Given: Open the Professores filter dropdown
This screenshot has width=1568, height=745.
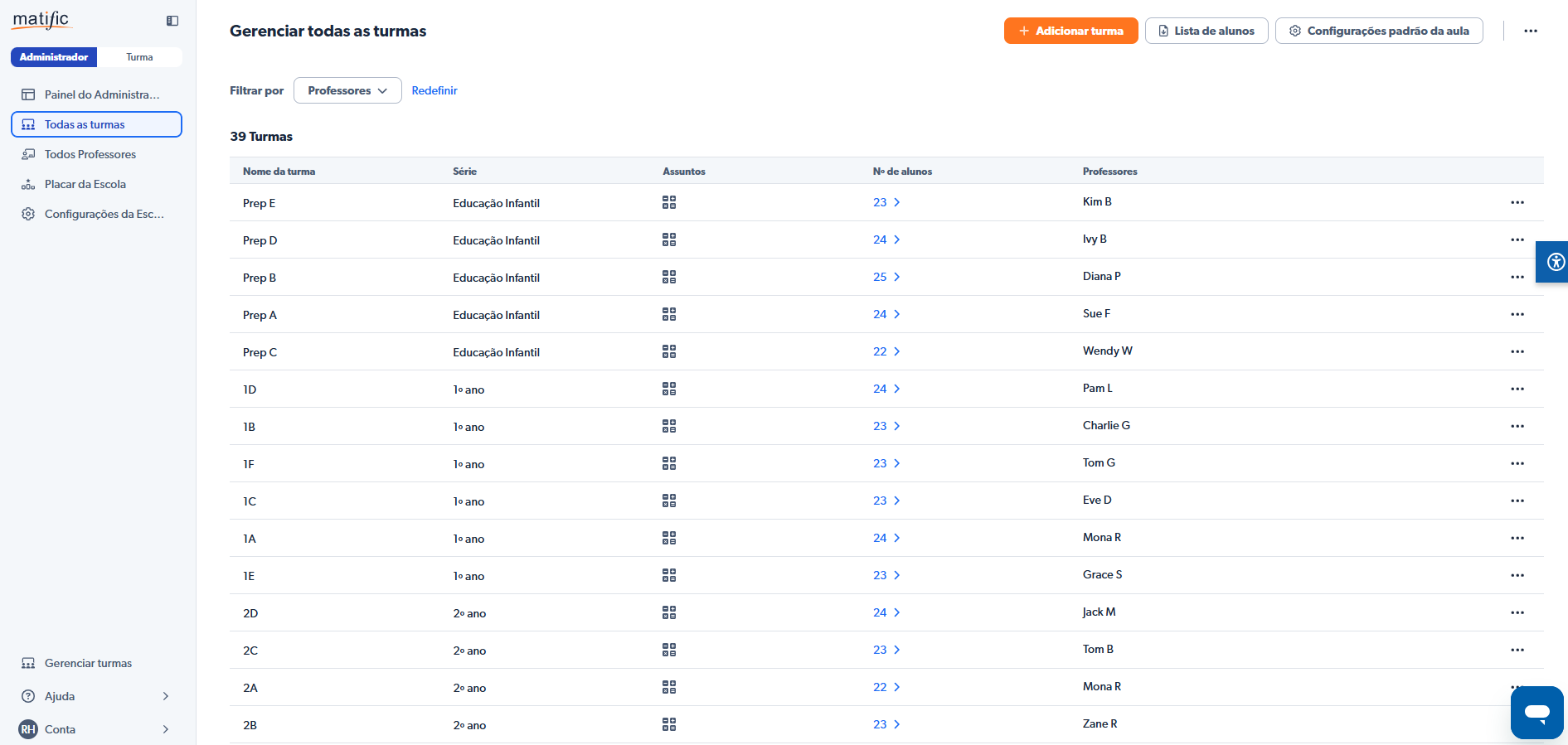Looking at the screenshot, I should [347, 90].
